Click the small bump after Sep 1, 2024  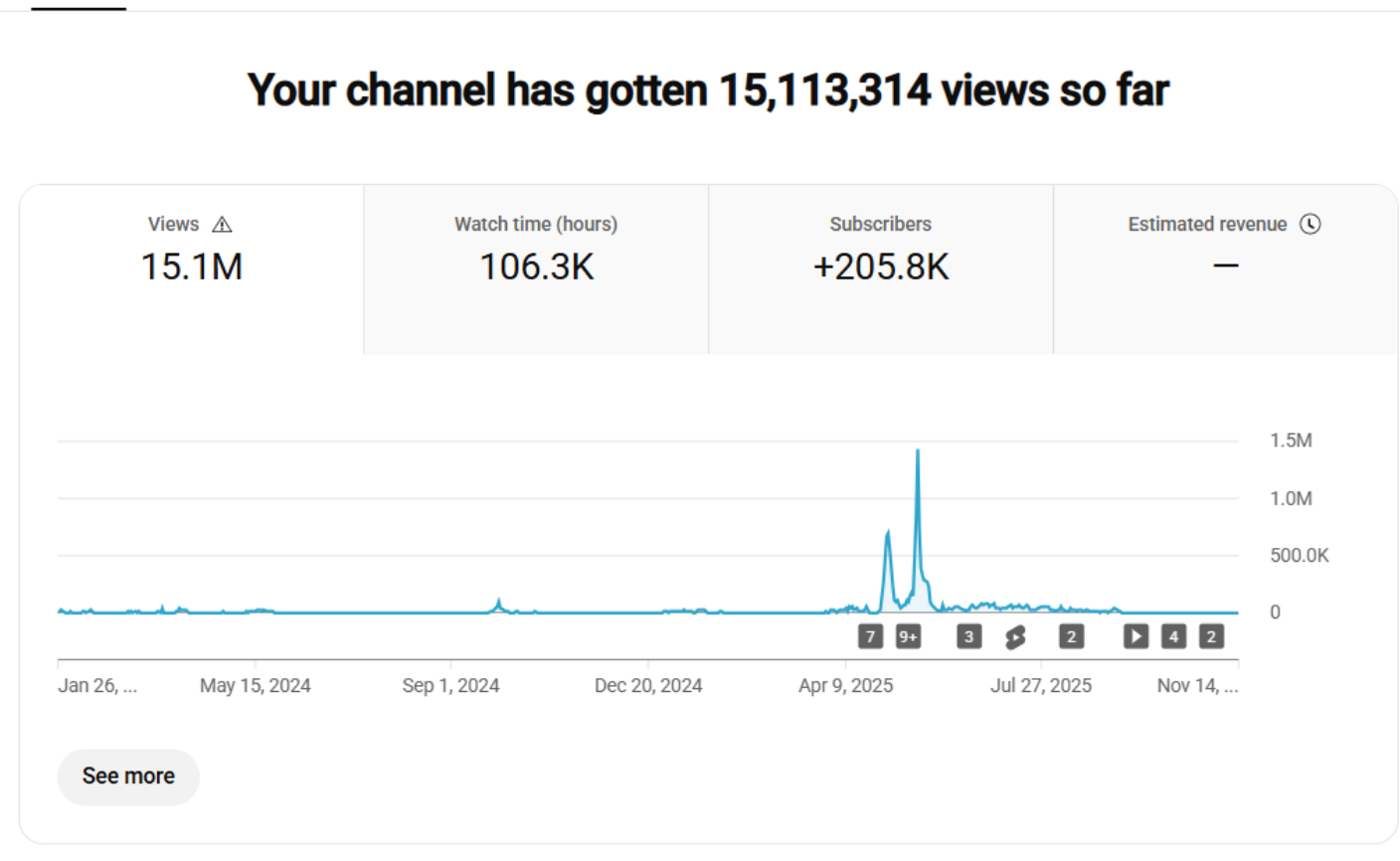499,602
